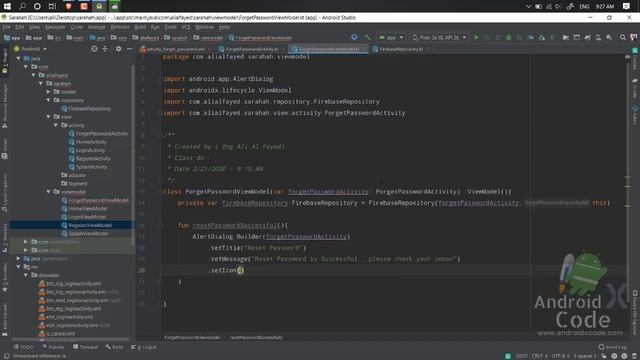Open the Navigate menu

pyautogui.click(x=55, y=27)
